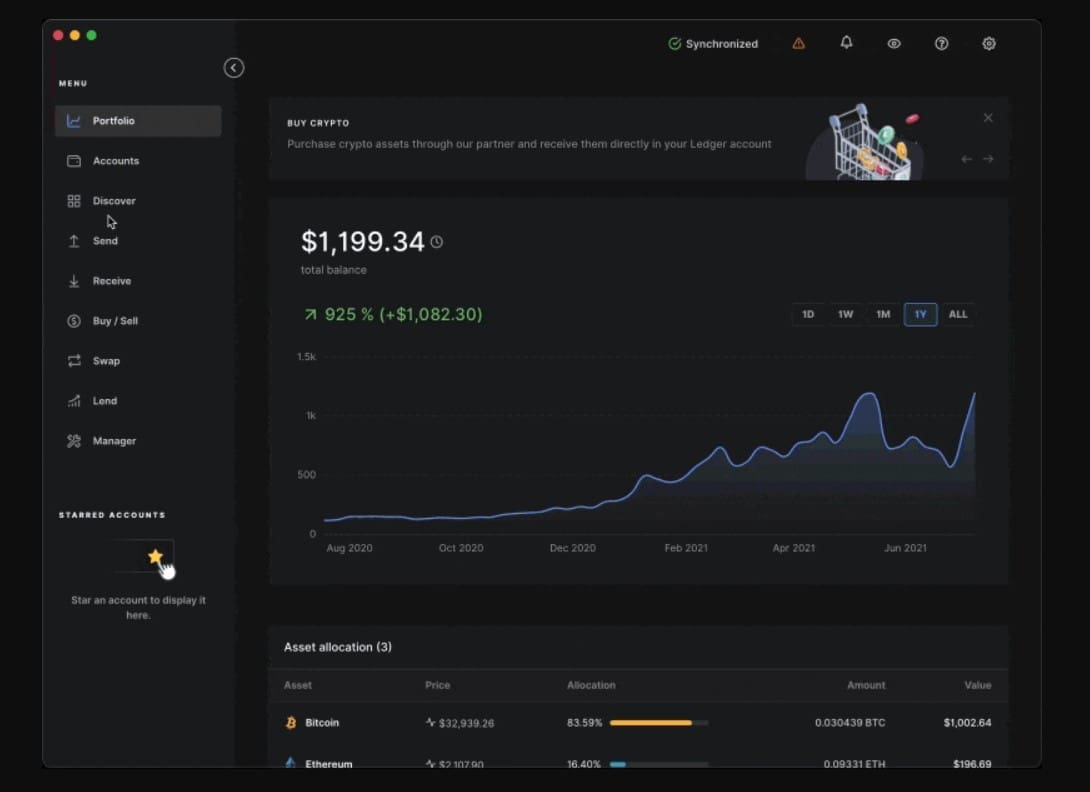The width and height of the screenshot is (1090, 792).
Task: Check notifications via the bell icon
Action: click(x=845, y=43)
